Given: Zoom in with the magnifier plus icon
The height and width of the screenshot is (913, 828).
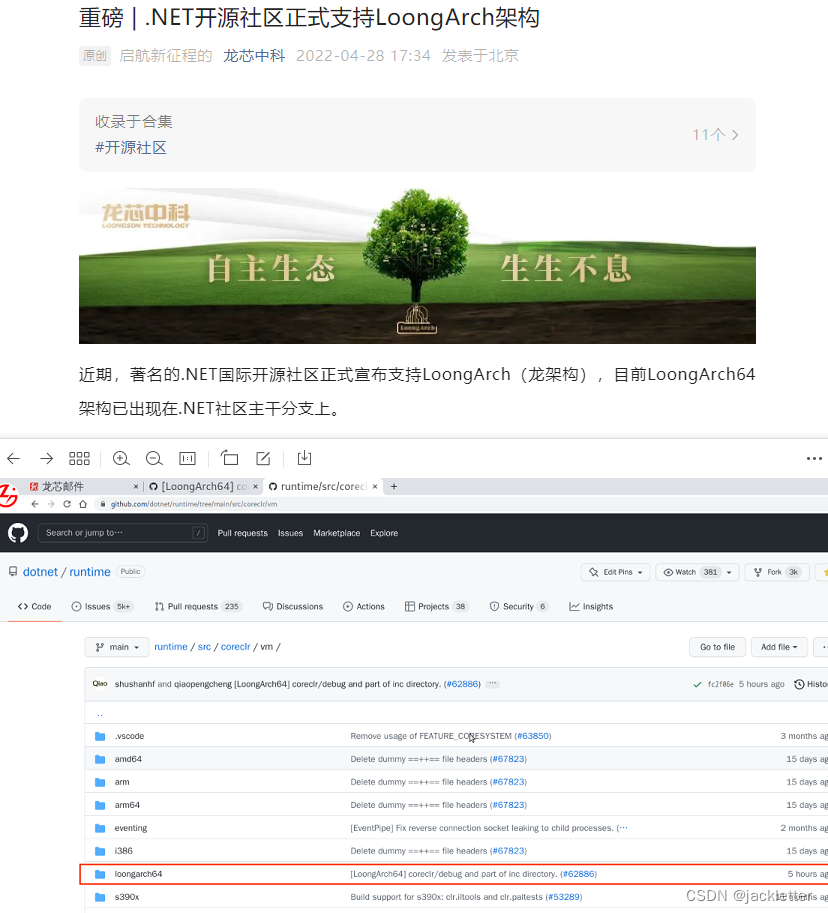Looking at the screenshot, I should point(121,458).
